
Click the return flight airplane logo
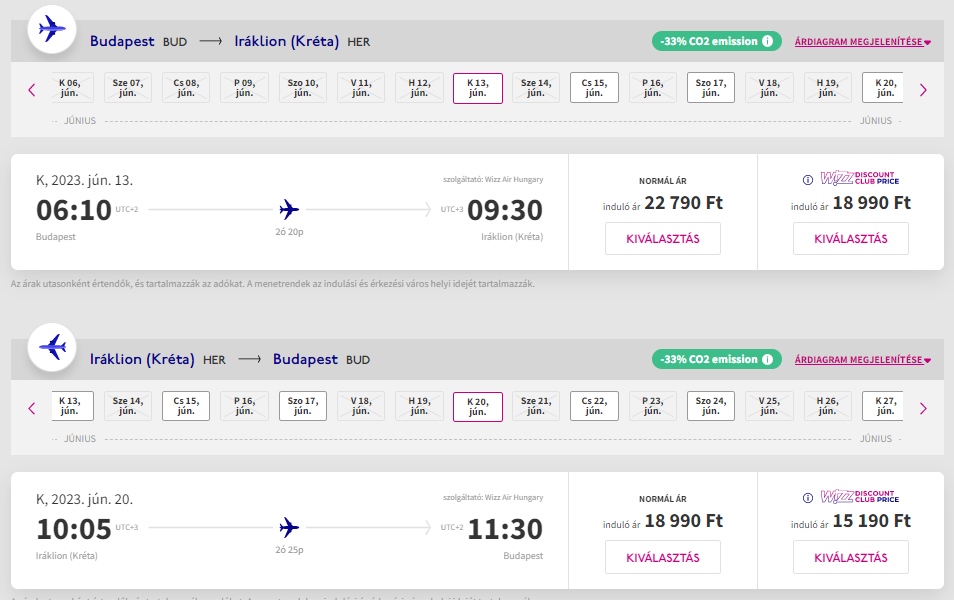(x=52, y=348)
